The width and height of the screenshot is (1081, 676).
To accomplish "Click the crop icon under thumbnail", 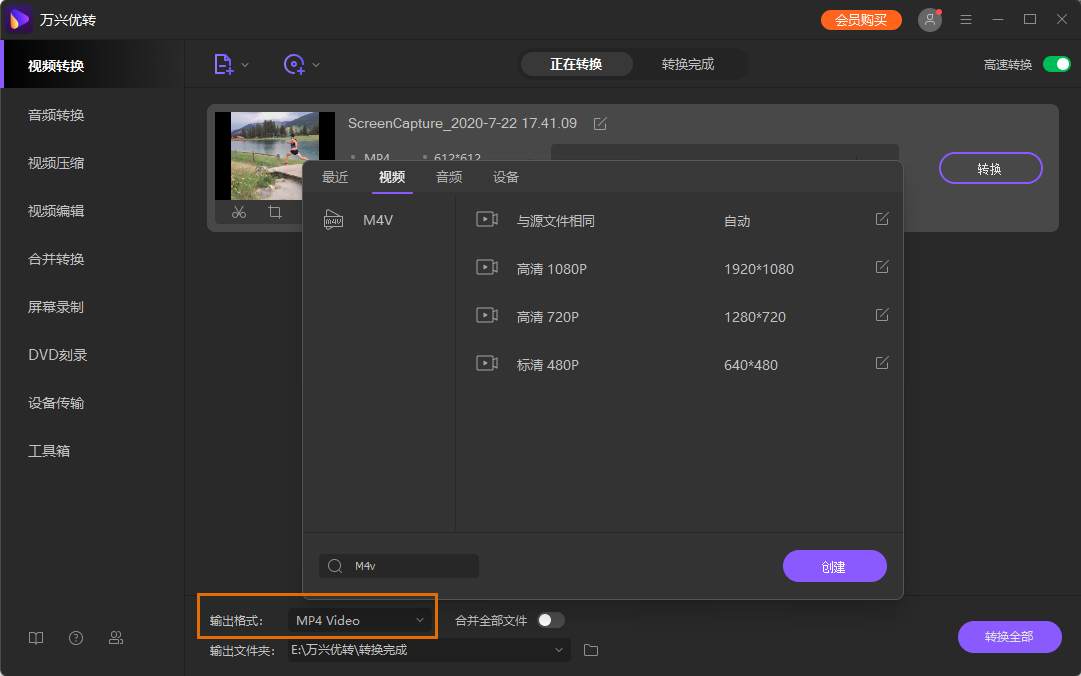I will coord(275,212).
